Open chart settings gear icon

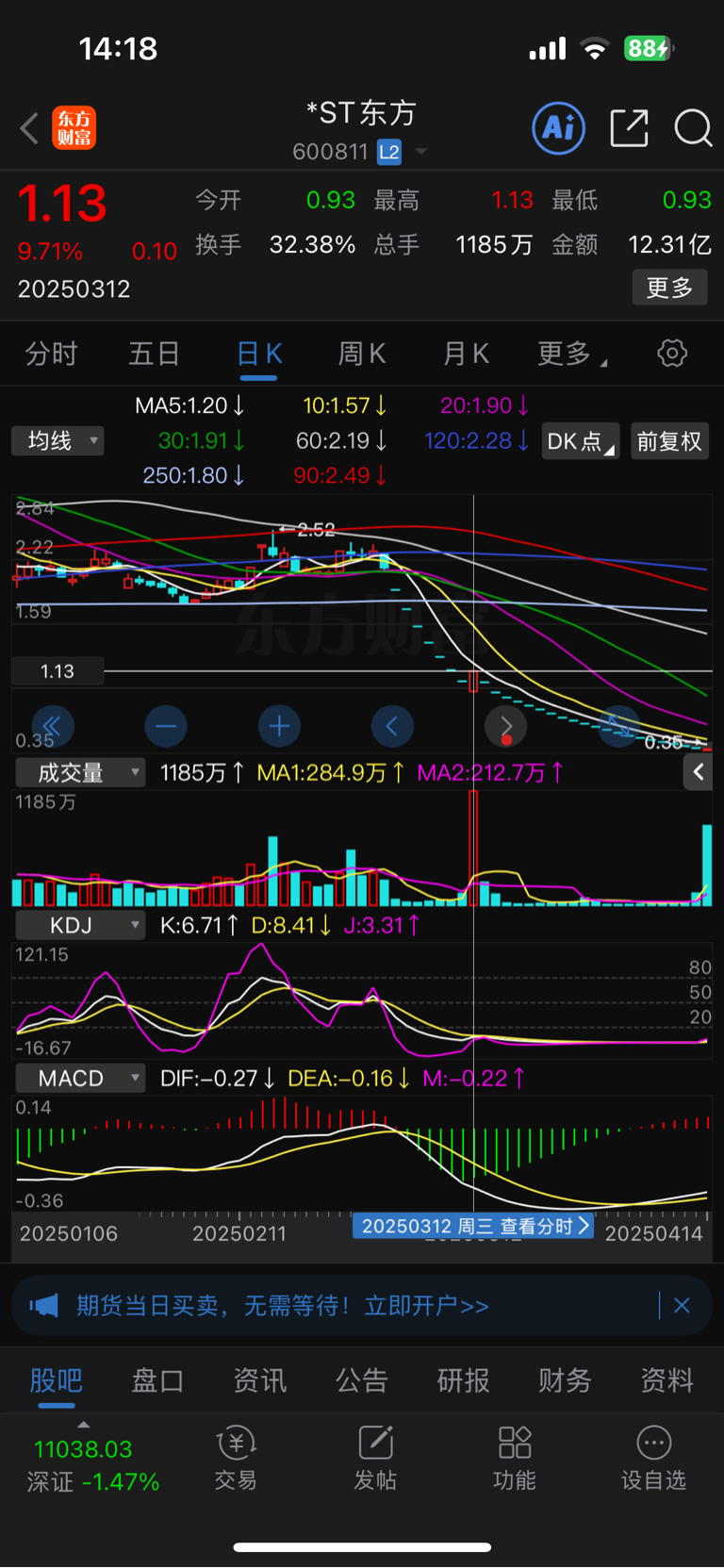click(x=672, y=354)
